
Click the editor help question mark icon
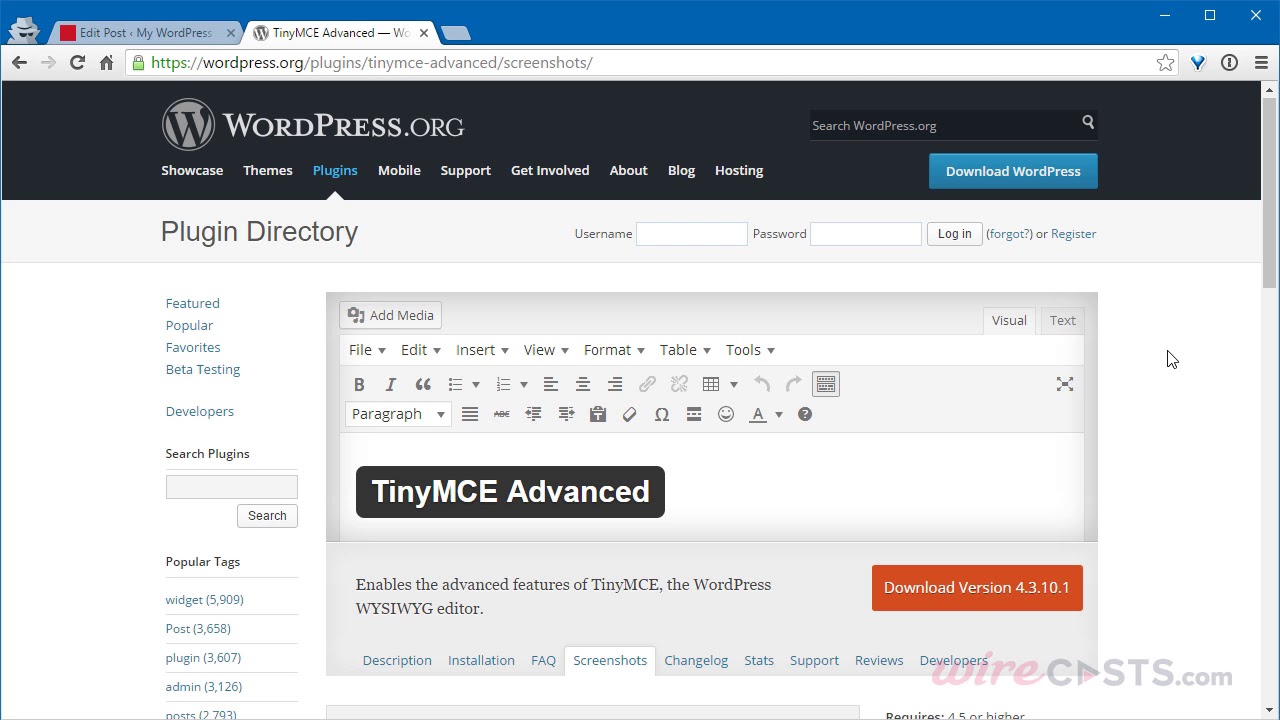805,414
